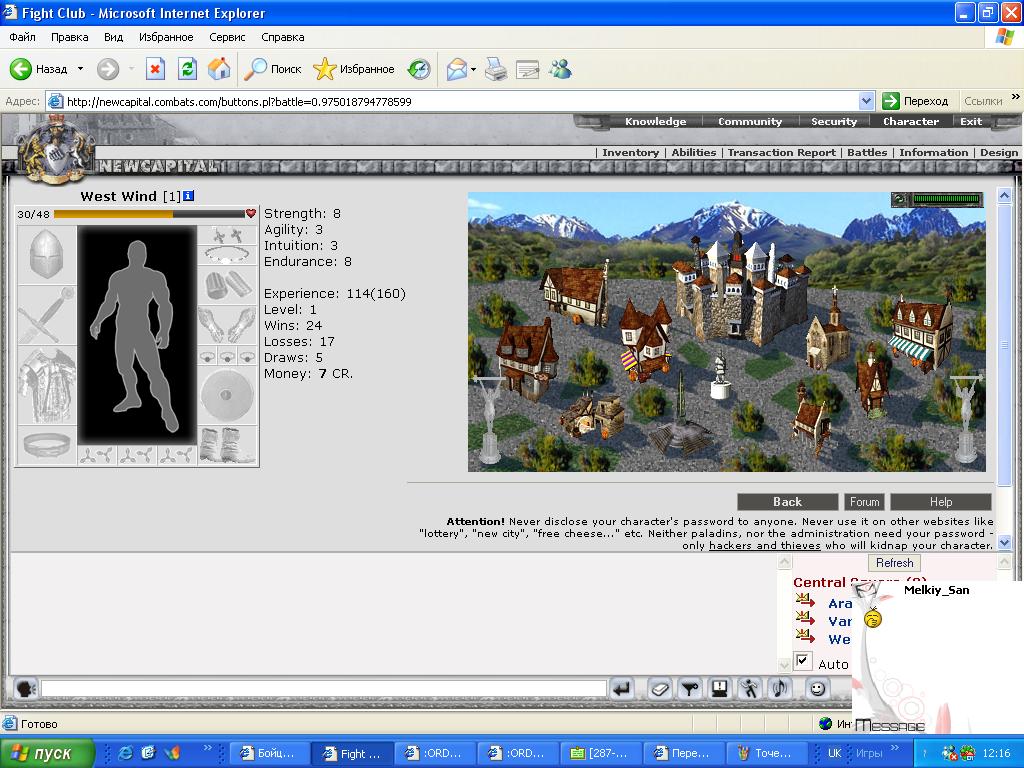Open the Transaction Report link
Viewport: 1024px width, 768px height.
tap(782, 153)
